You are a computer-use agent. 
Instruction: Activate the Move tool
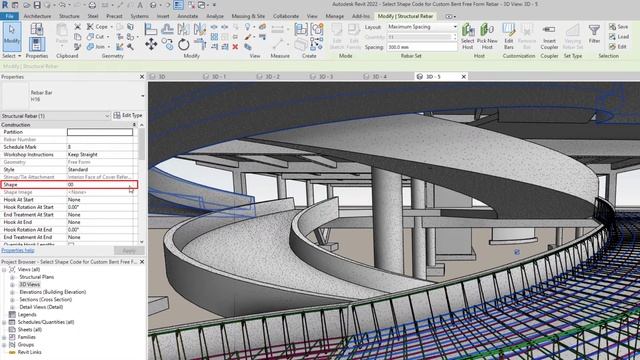pyautogui.click(x=151, y=44)
